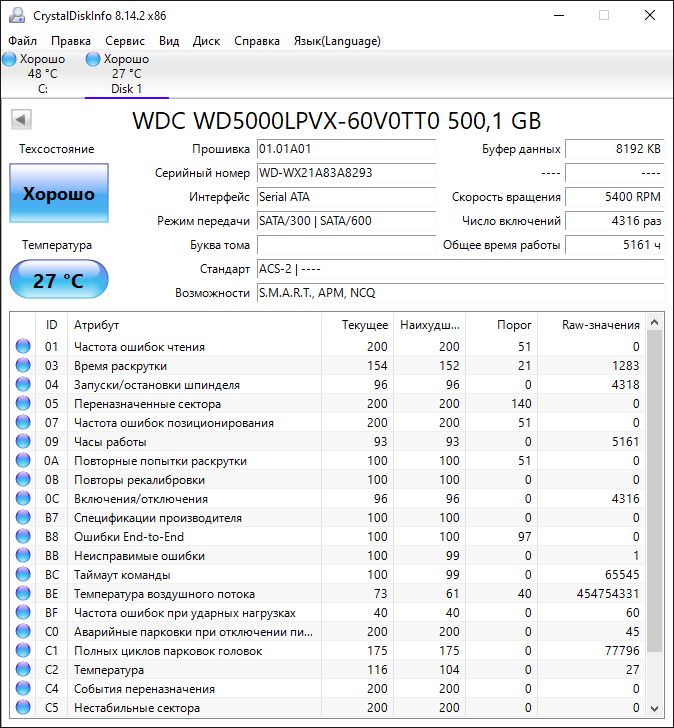Click the Серийный номер field
Screen dimensions: 674x728
click(346, 173)
